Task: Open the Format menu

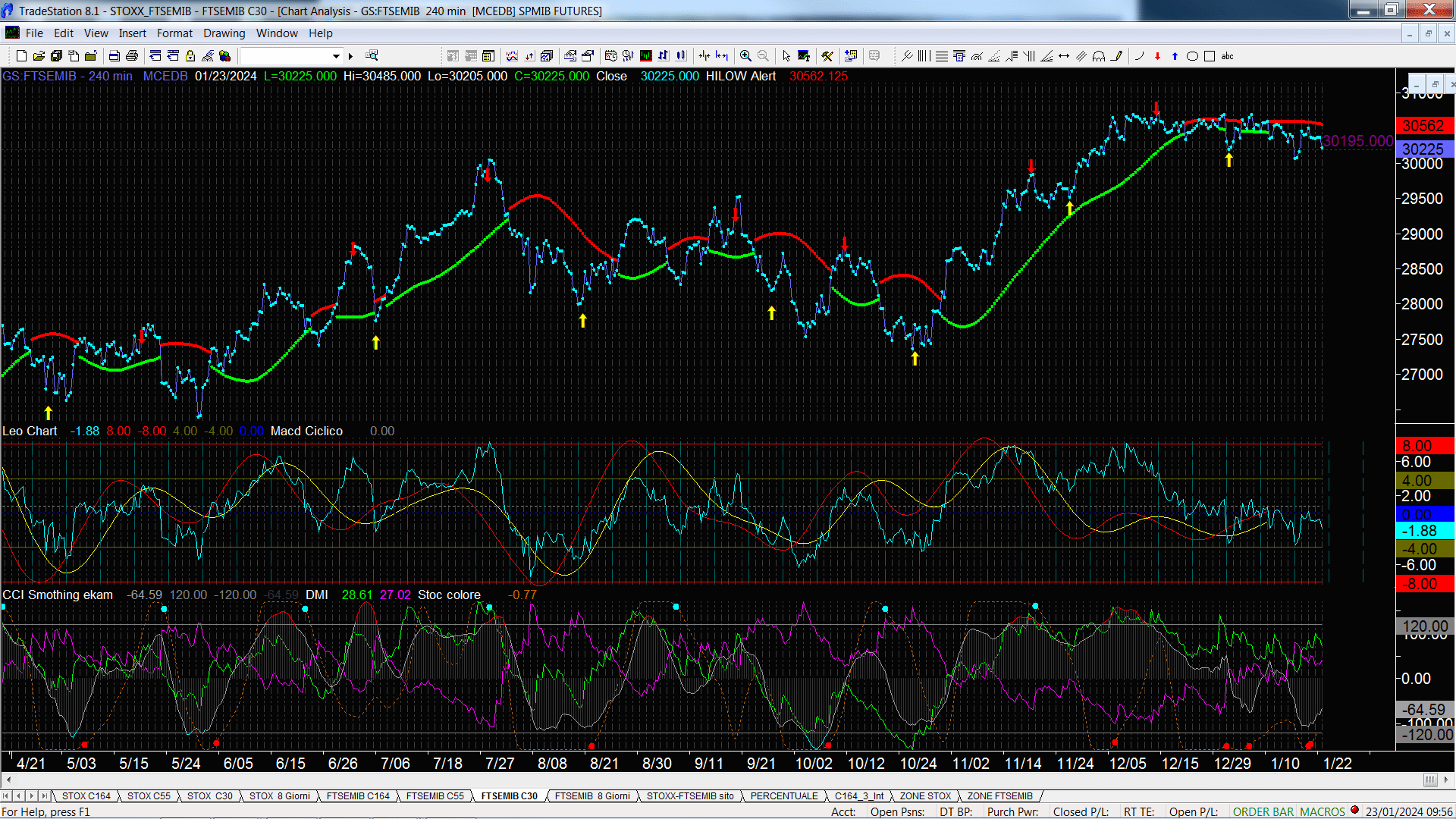Action: tap(174, 33)
